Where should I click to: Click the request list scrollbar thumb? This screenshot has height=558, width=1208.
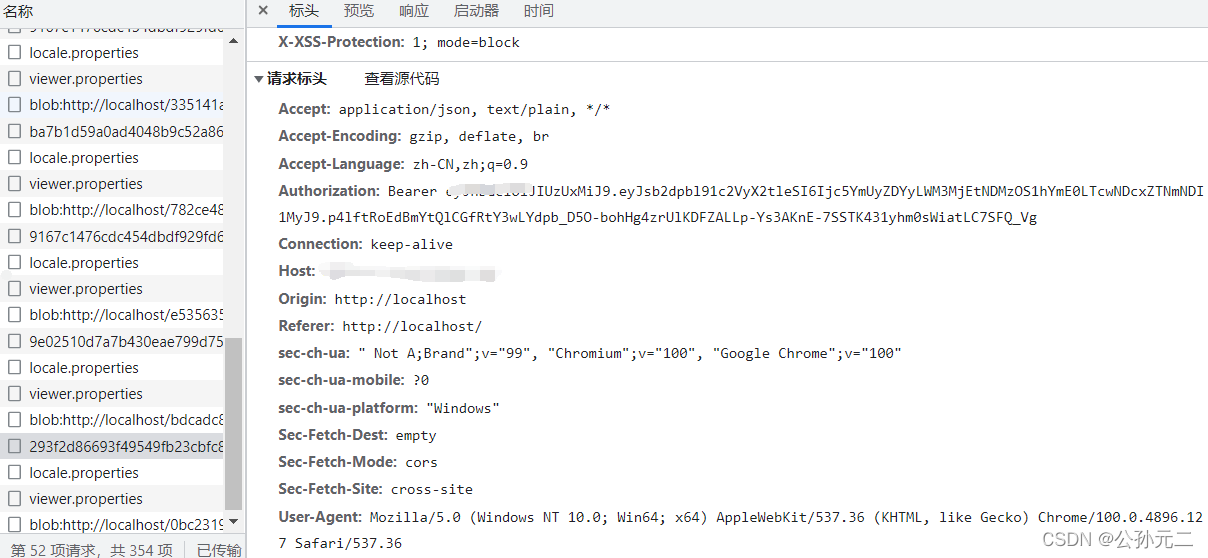[x=234, y=424]
